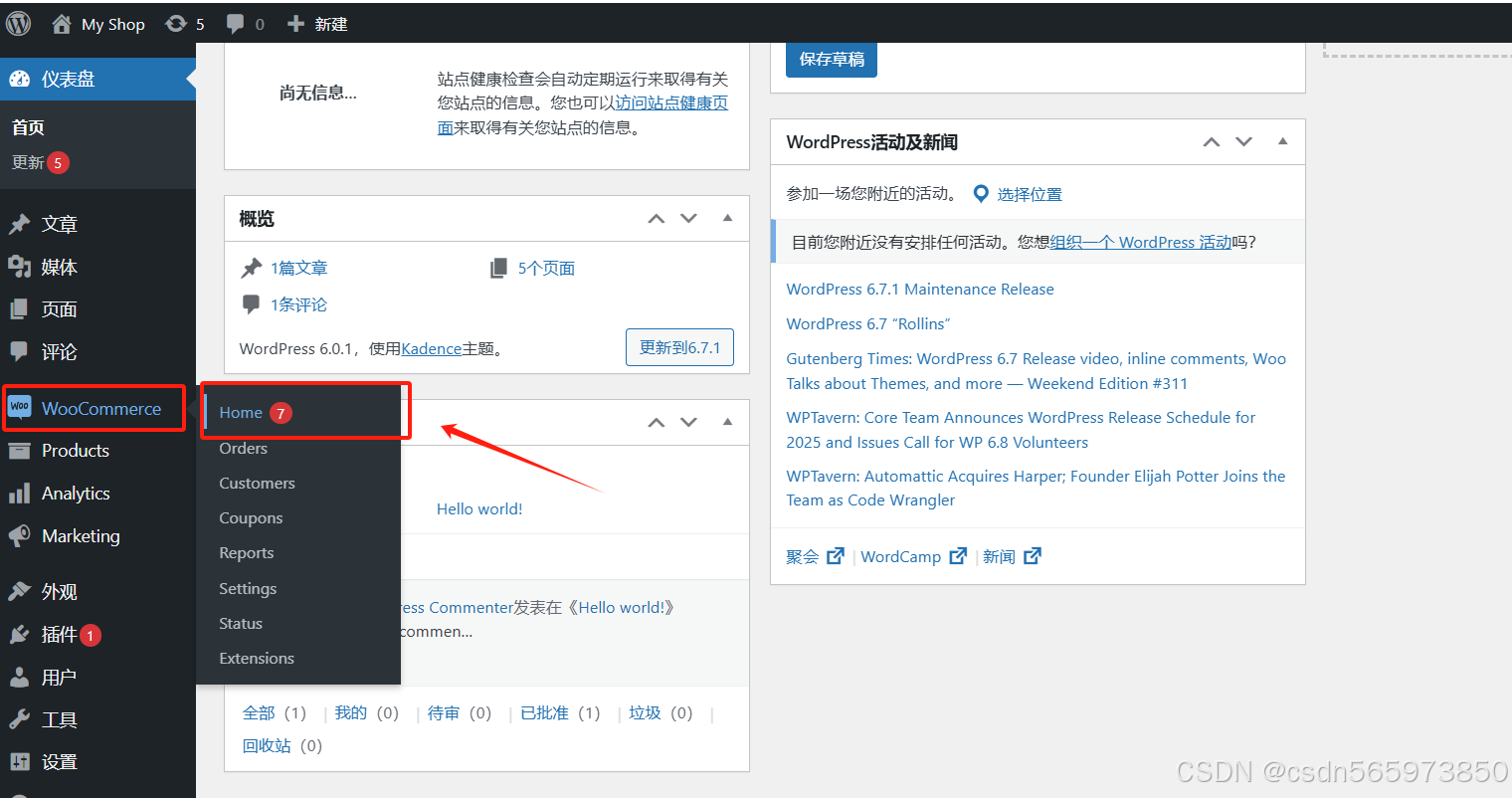Image resolution: width=1512 pixels, height=798 pixels.
Task: Click the 保存草稿 button
Action: pyautogui.click(x=832, y=59)
